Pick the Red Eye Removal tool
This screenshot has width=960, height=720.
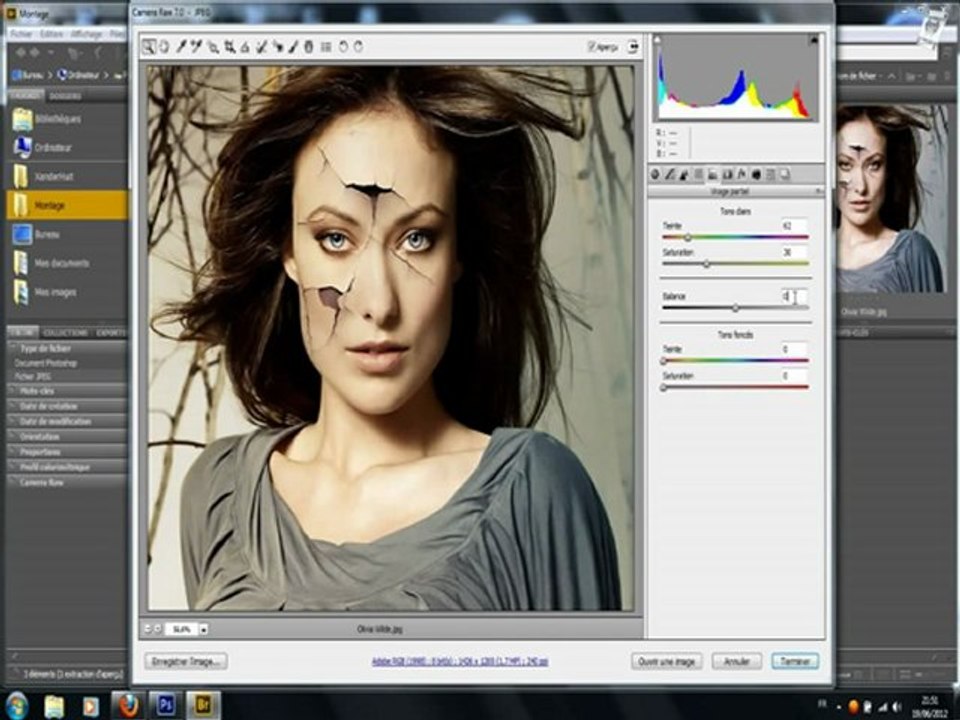(278, 47)
